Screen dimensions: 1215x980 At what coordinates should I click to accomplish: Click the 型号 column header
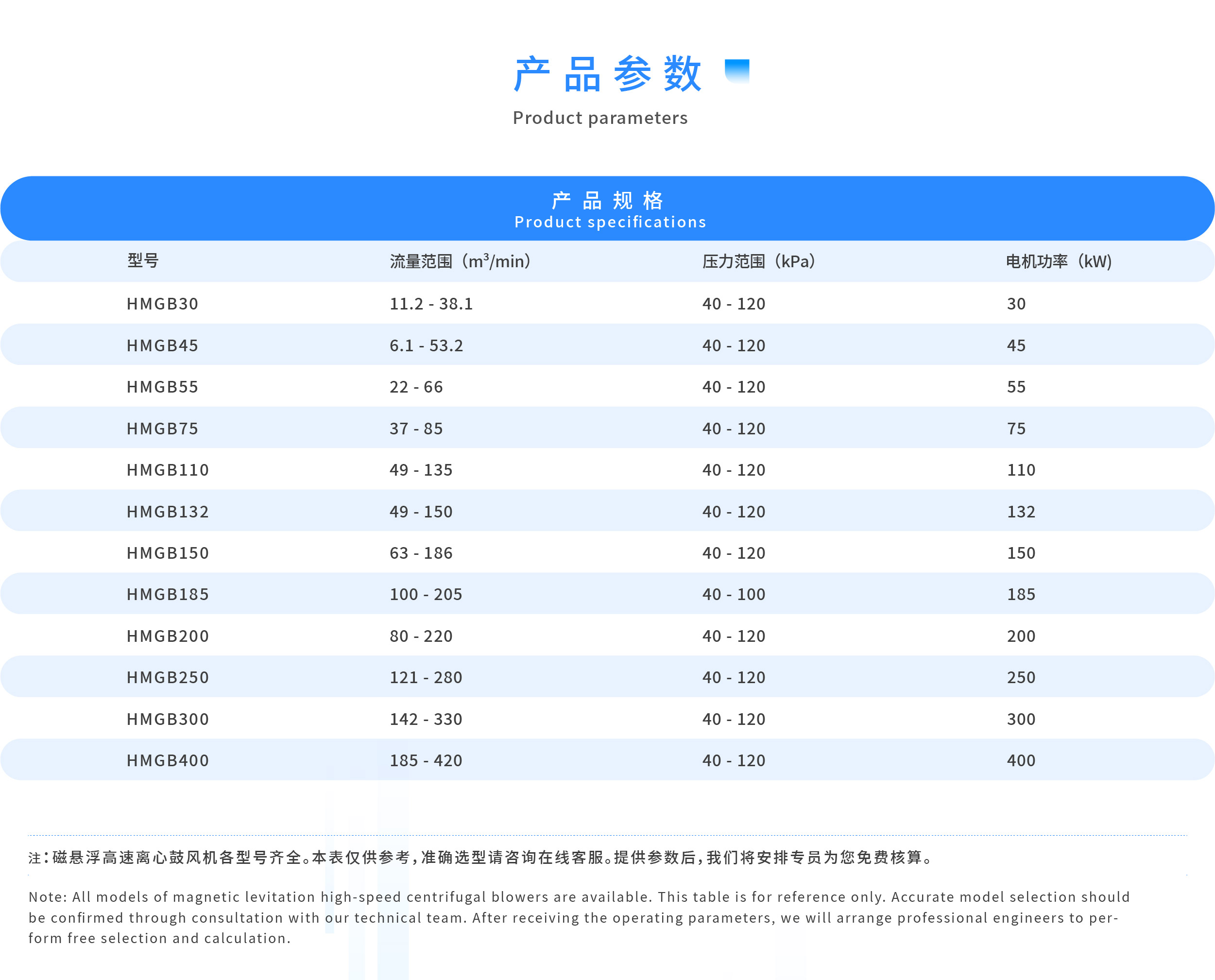pos(143,261)
